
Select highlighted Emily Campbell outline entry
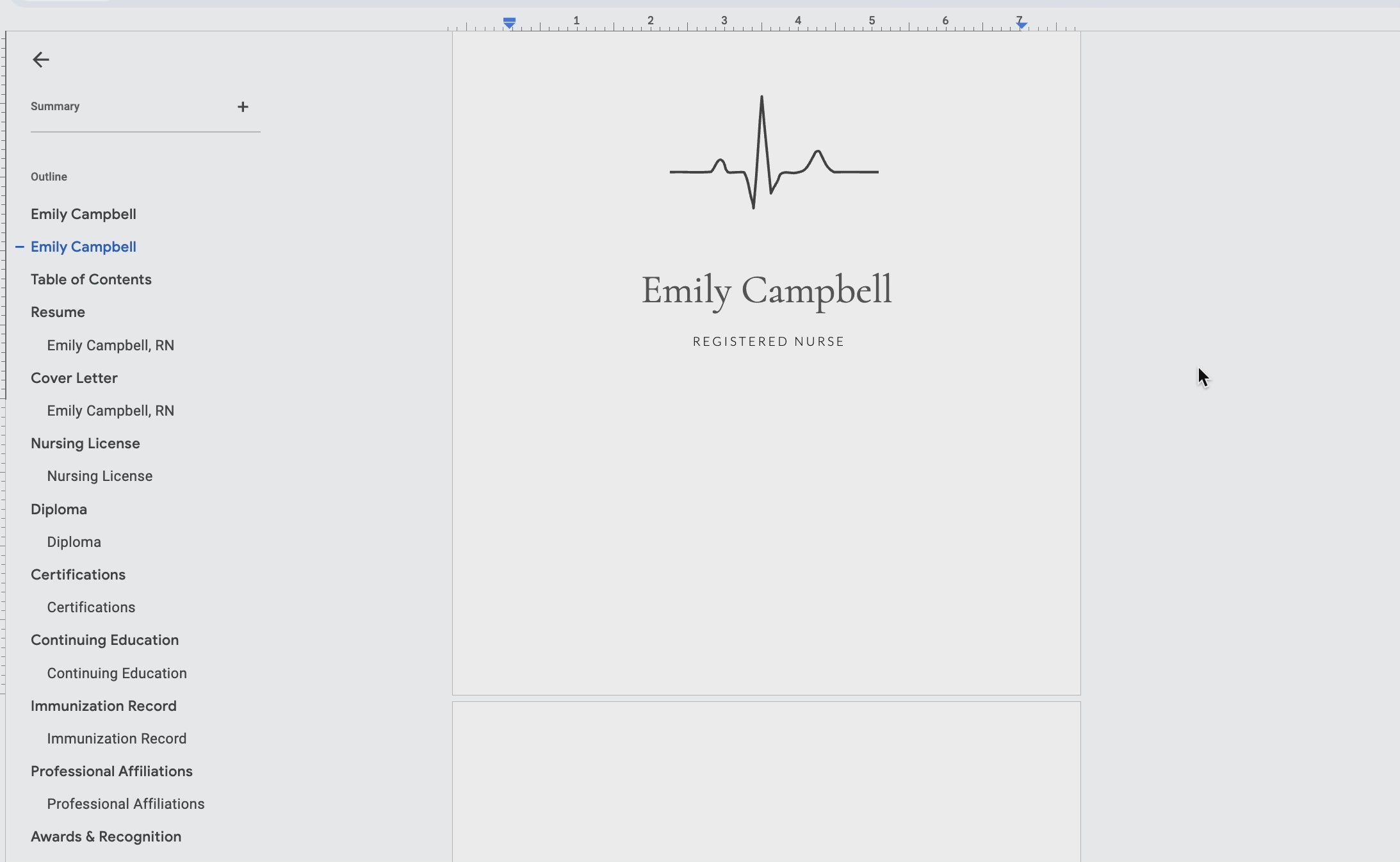[83, 247]
